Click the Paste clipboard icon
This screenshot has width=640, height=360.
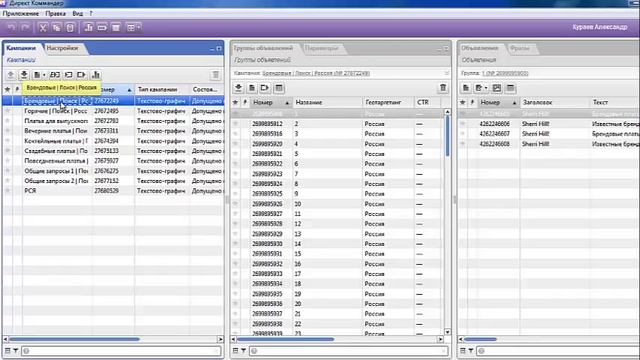tap(70, 28)
